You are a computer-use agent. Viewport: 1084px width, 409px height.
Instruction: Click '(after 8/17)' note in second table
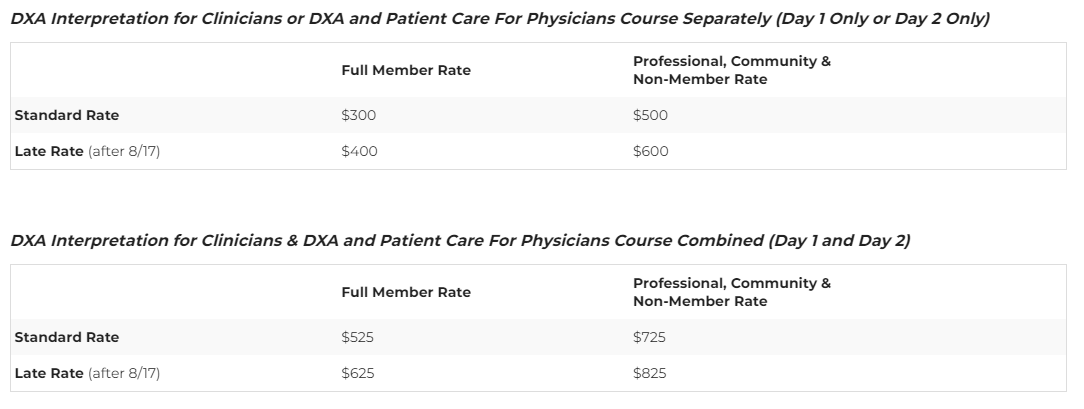(124, 373)
